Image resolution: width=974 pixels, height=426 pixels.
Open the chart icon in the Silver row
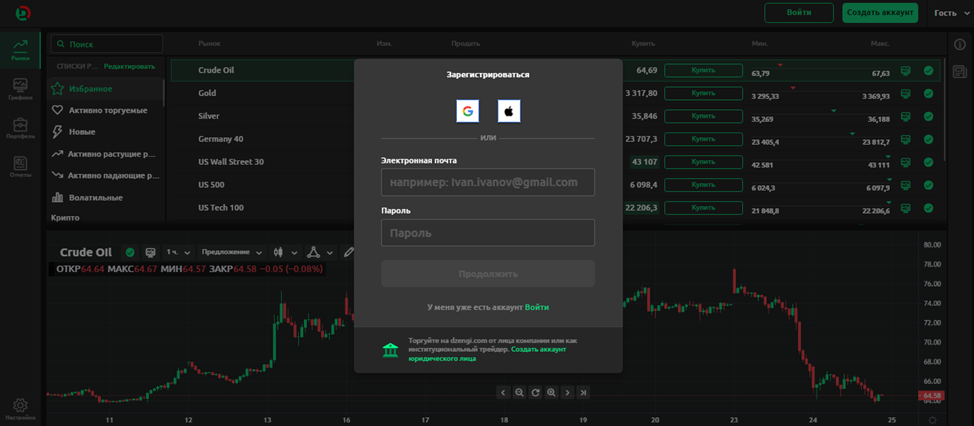[x=906, y=116]
